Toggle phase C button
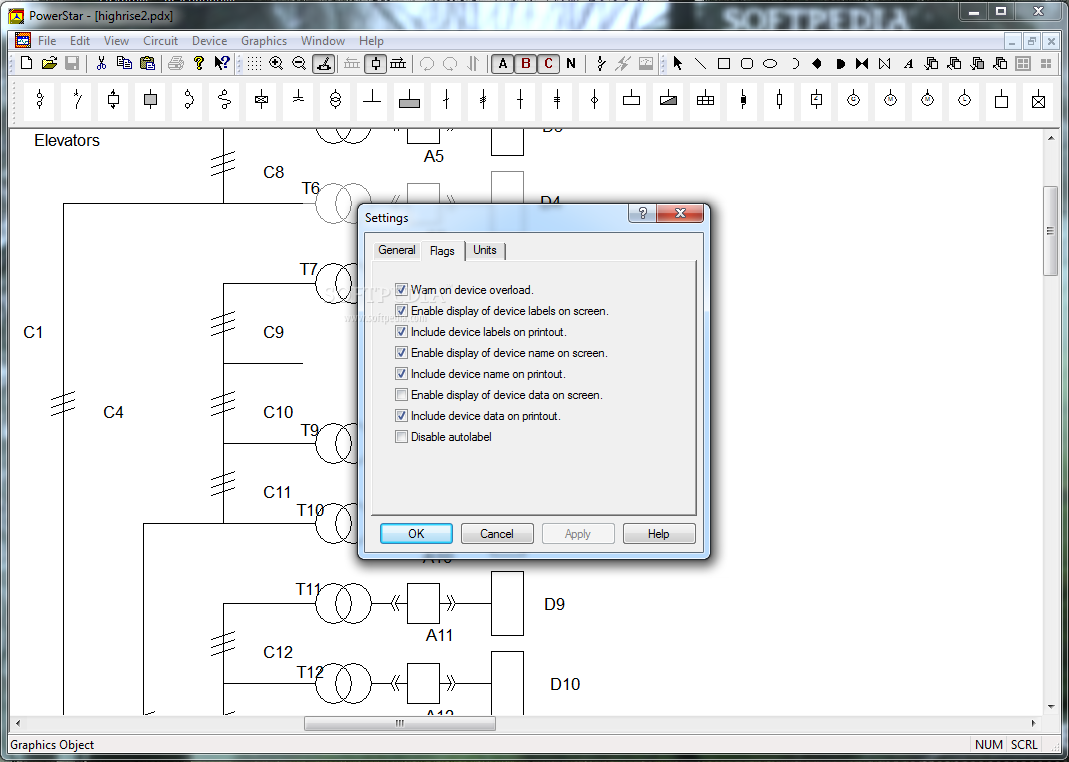The height and width of the screenshot is (762, 1069). pos(548,63)
